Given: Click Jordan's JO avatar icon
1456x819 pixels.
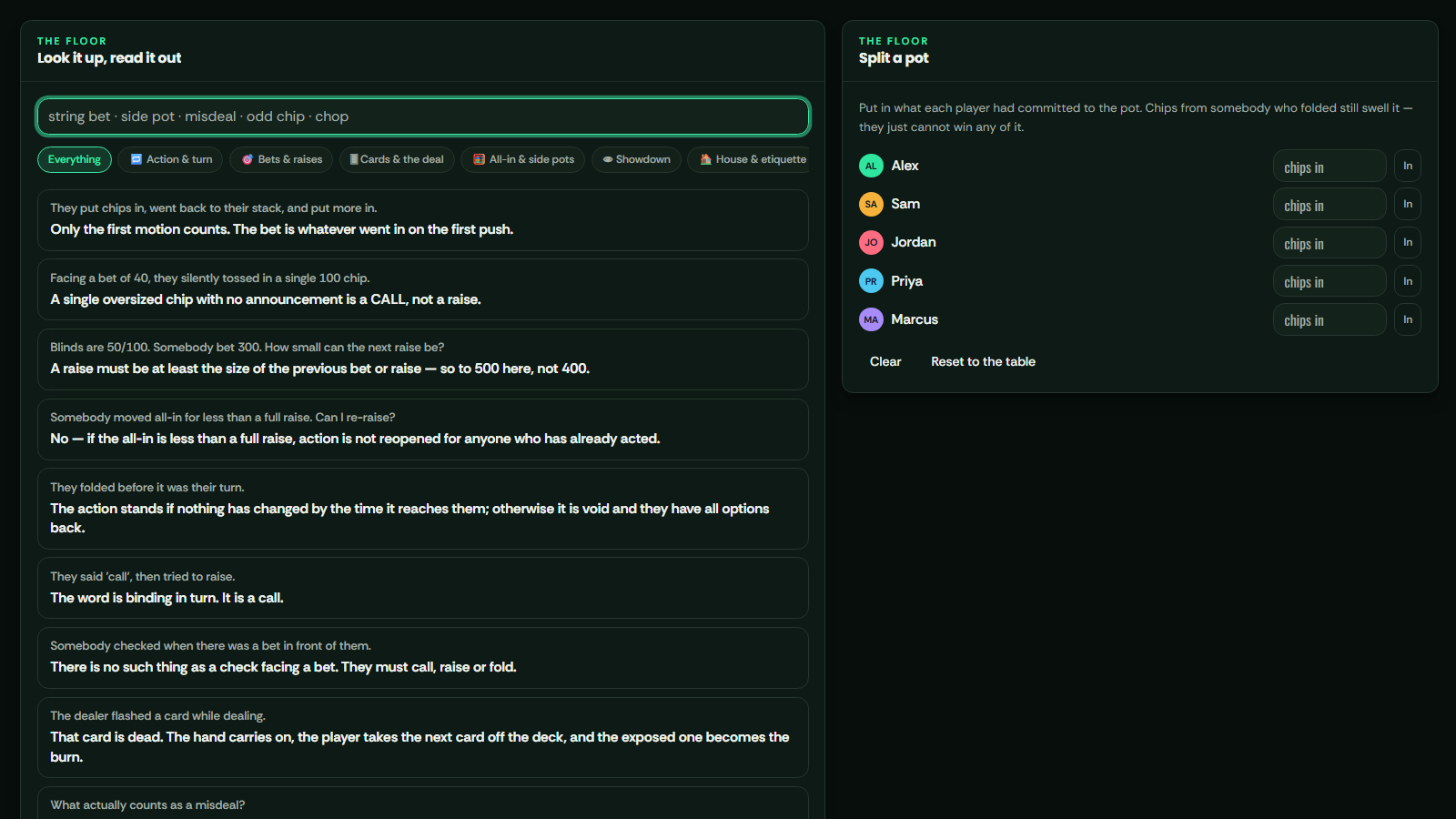Looking at the screenshot, I should pyautogui.click(x=871, y=242).
